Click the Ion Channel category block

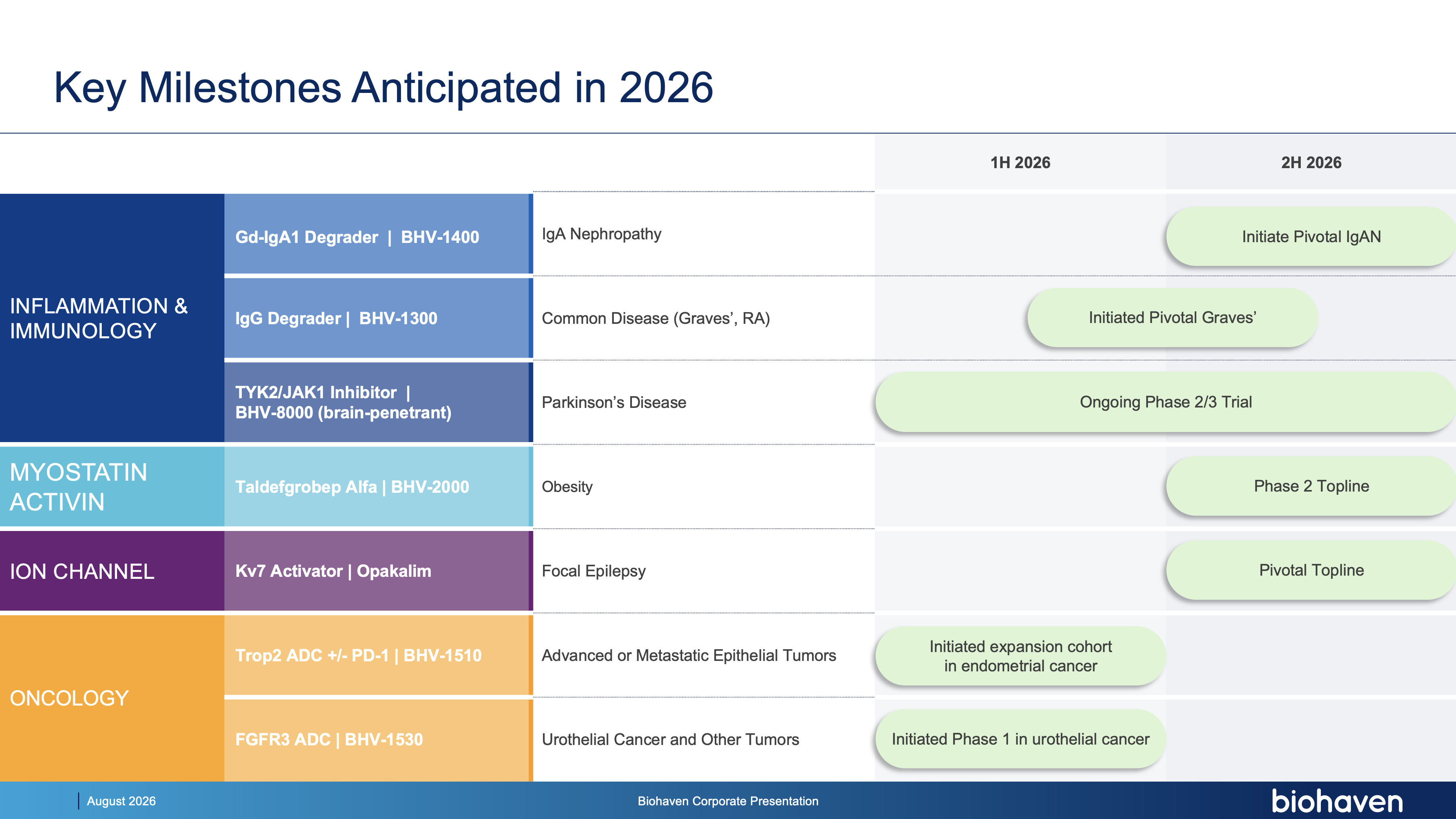pos(112,571)
